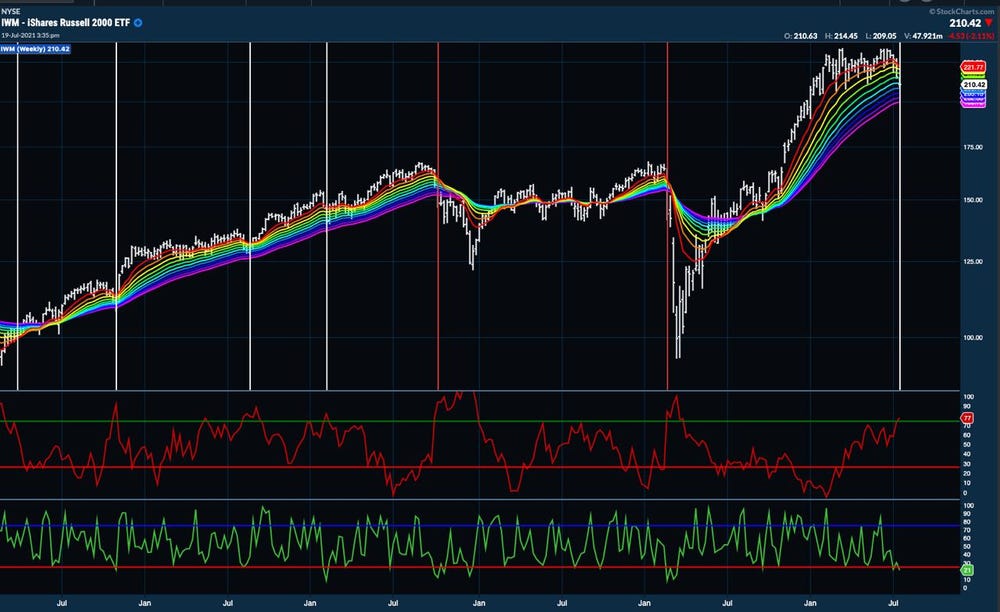This screenshot has width=1000, height=612.
Task: Click the blue circle icon beside the ETF title
Action: point(138,22)
